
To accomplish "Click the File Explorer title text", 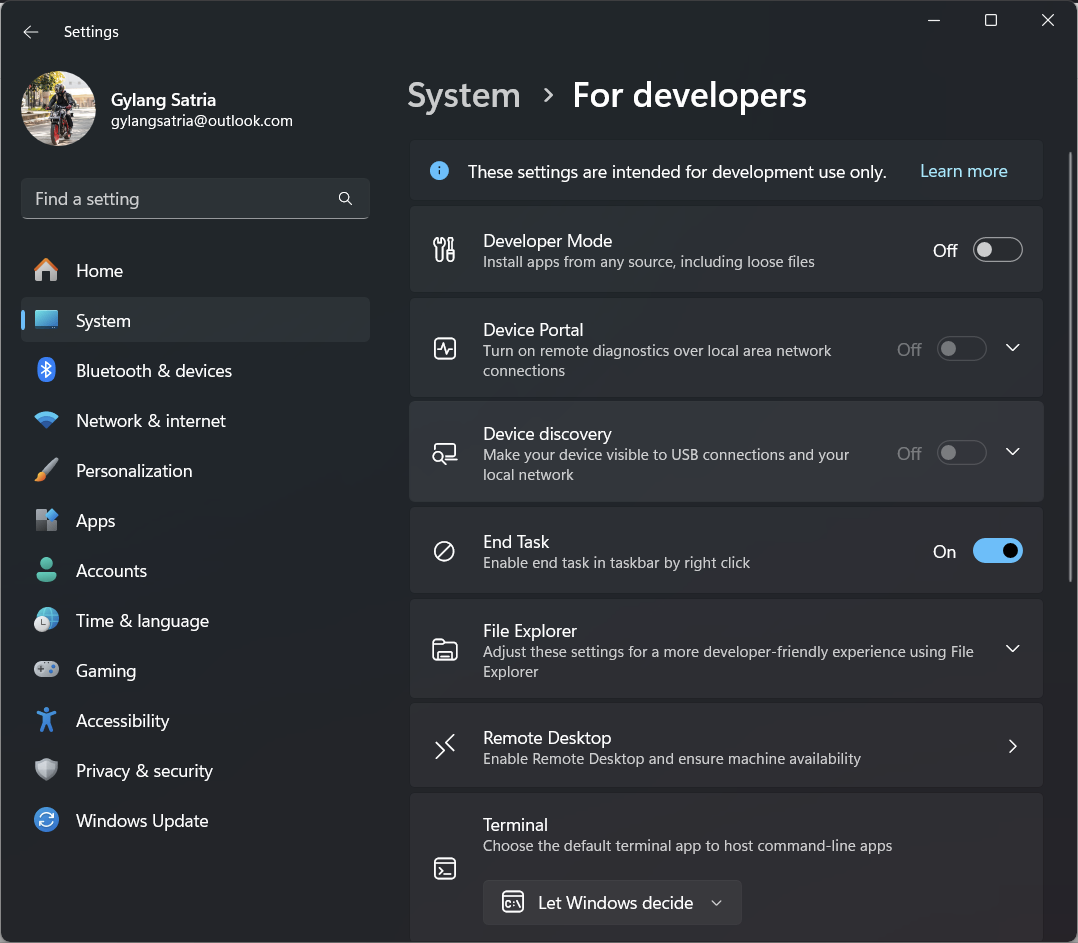I will coord(529,630).
